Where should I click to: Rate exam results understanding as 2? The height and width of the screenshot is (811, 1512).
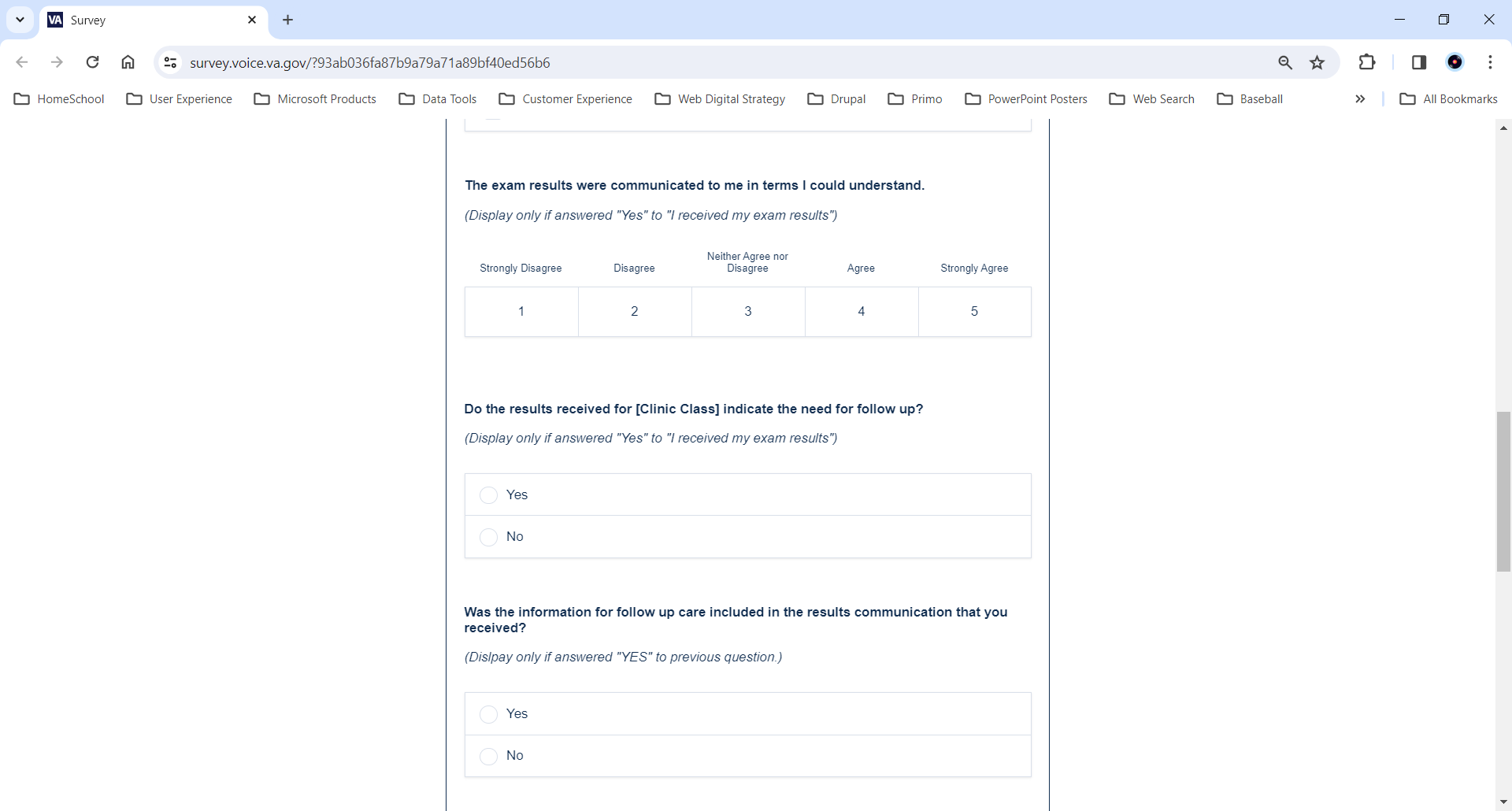coord(635,312)
